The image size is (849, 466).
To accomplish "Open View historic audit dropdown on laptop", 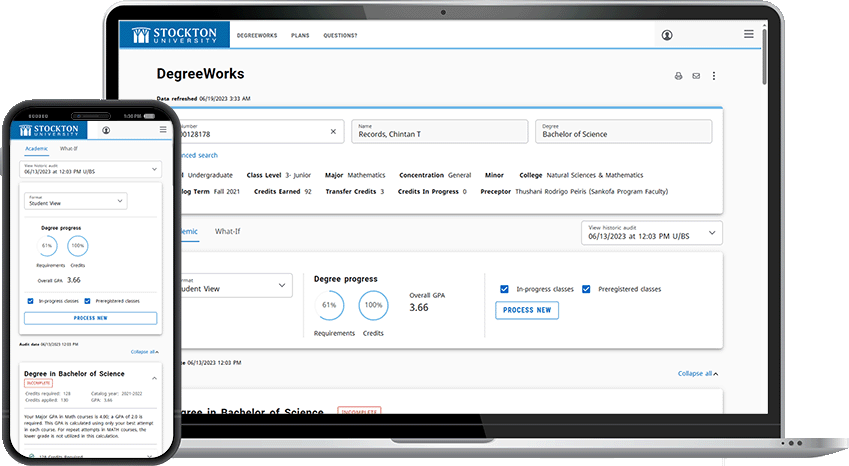I will (x=652, y=233).
